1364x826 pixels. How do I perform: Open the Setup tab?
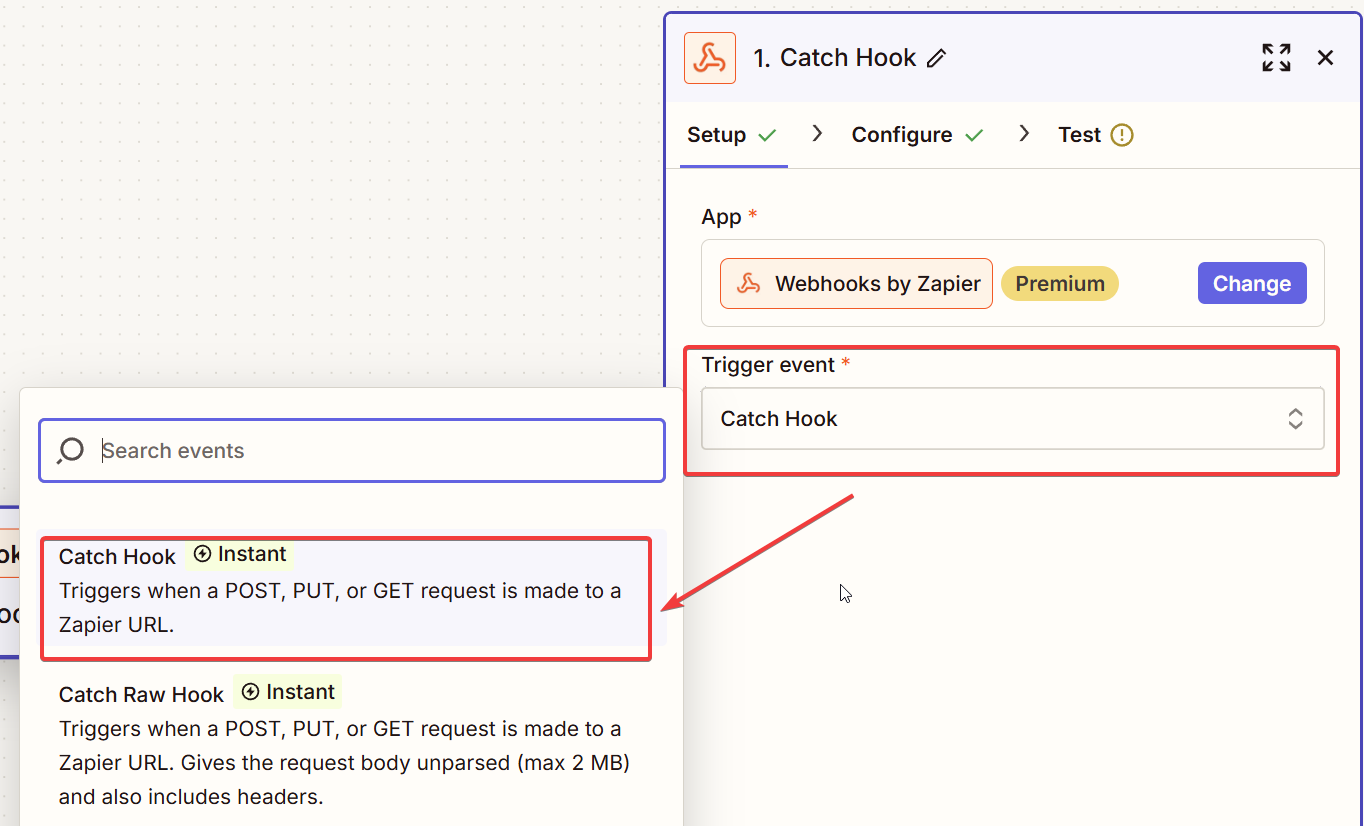pyautogui.click(x=732, y=135)
